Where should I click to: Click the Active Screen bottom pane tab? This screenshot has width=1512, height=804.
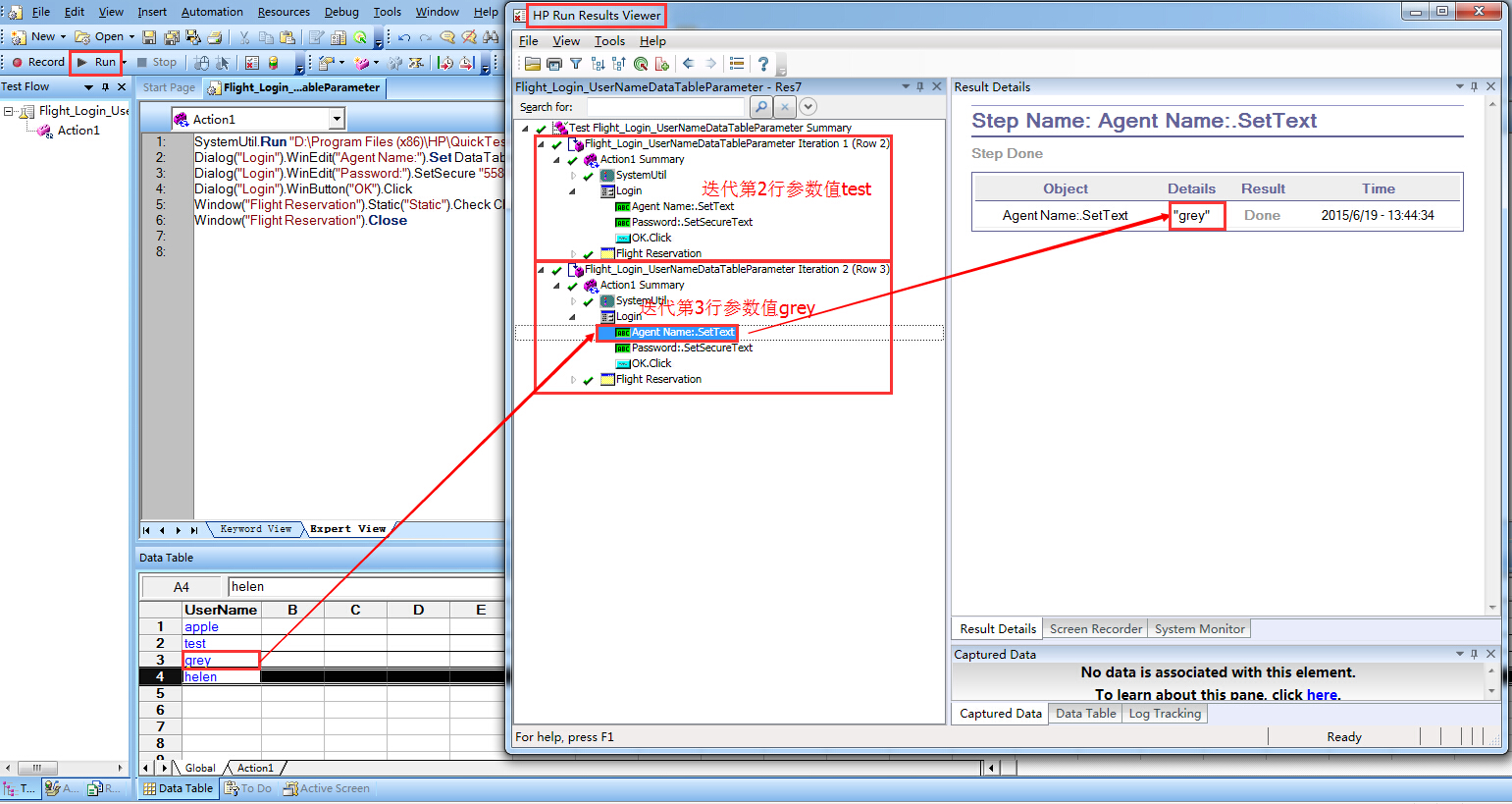pos(327,788)
